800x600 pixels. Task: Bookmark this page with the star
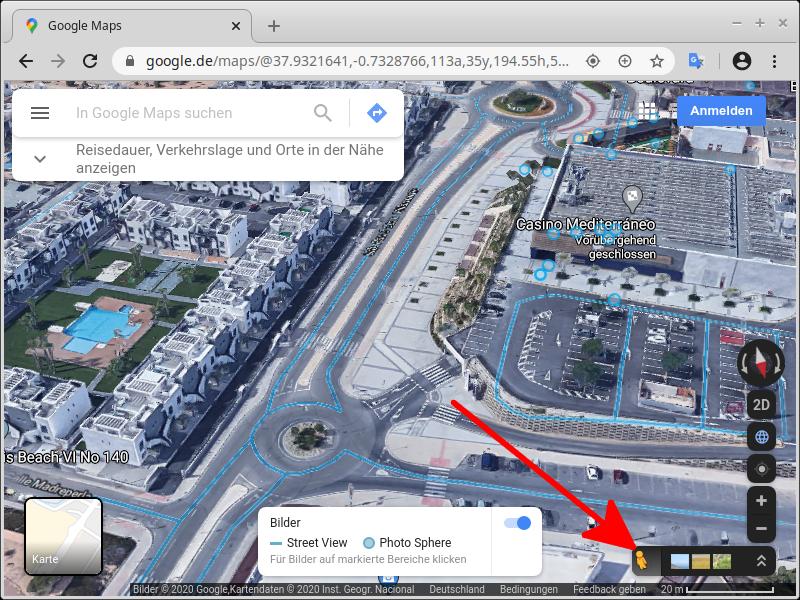(657, 61)
